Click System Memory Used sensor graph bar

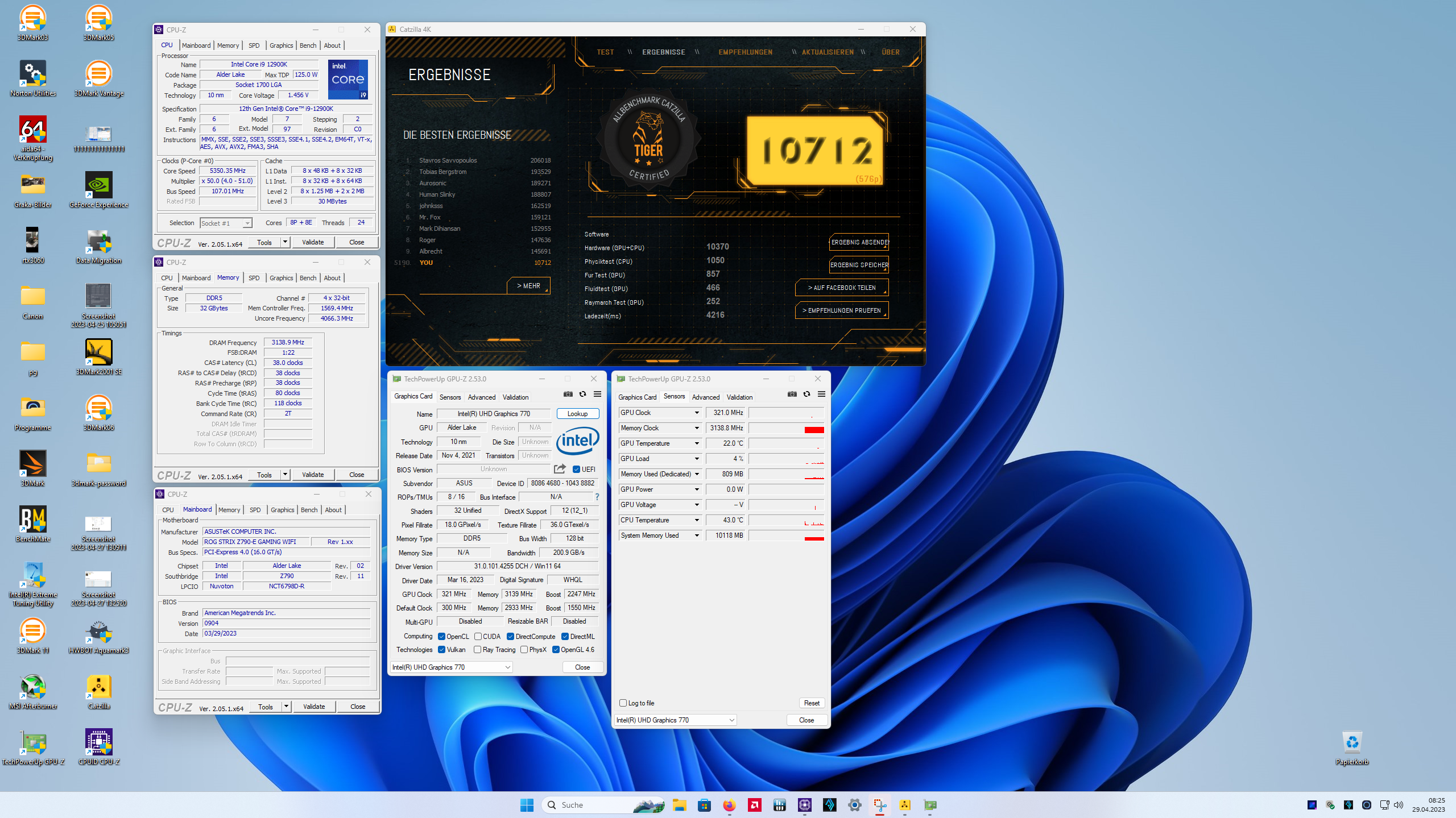coord(786,535)
